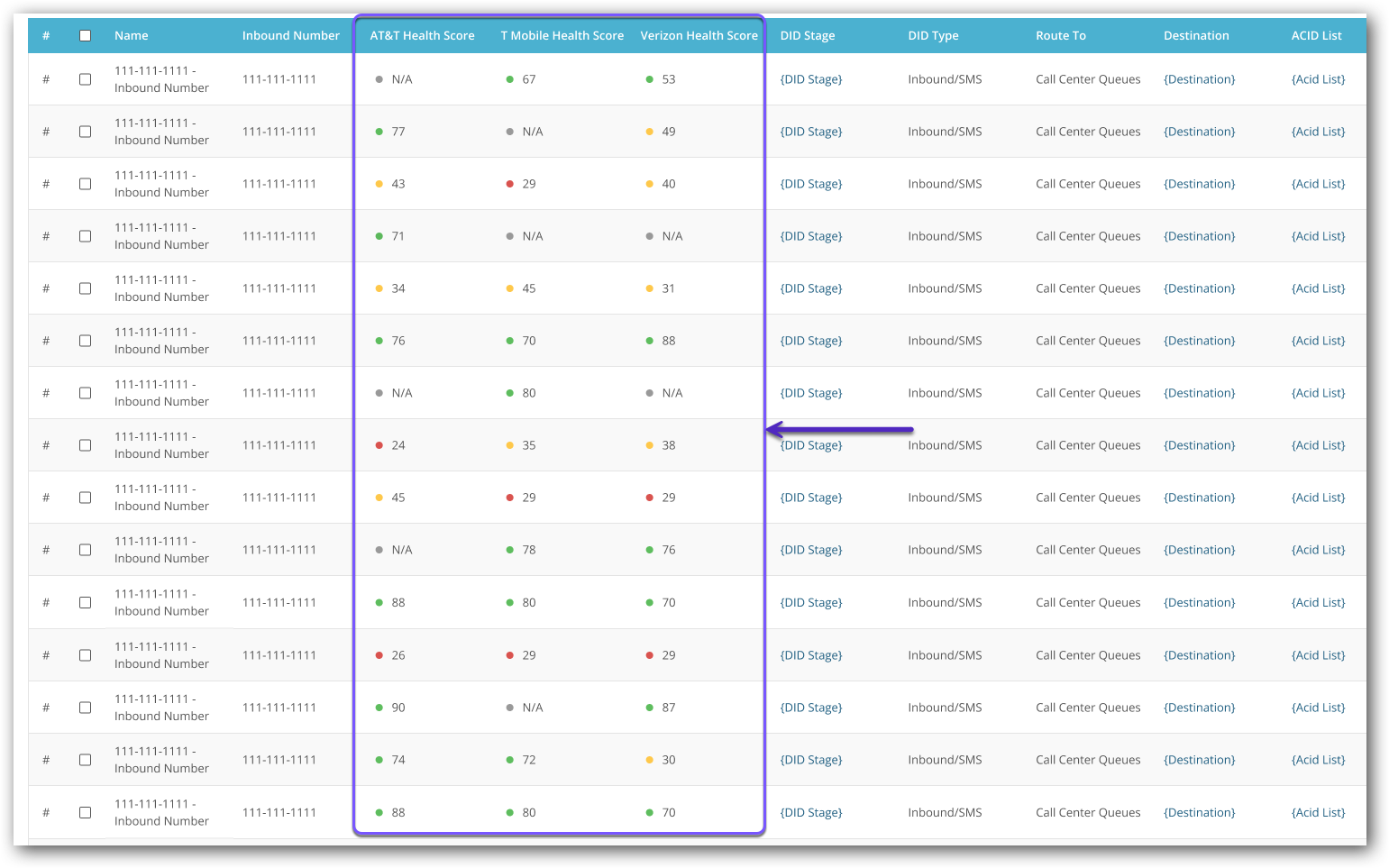Click the yellow dot beside AT&T score 34
The height and width of the screenshot is (868, 1389).
(x=379, y=288)
